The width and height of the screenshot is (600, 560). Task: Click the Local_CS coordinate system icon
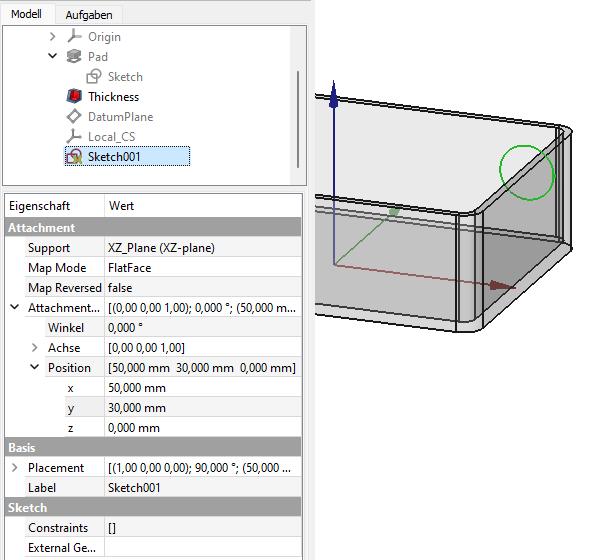pyautogui.click(x=73, y=137)
